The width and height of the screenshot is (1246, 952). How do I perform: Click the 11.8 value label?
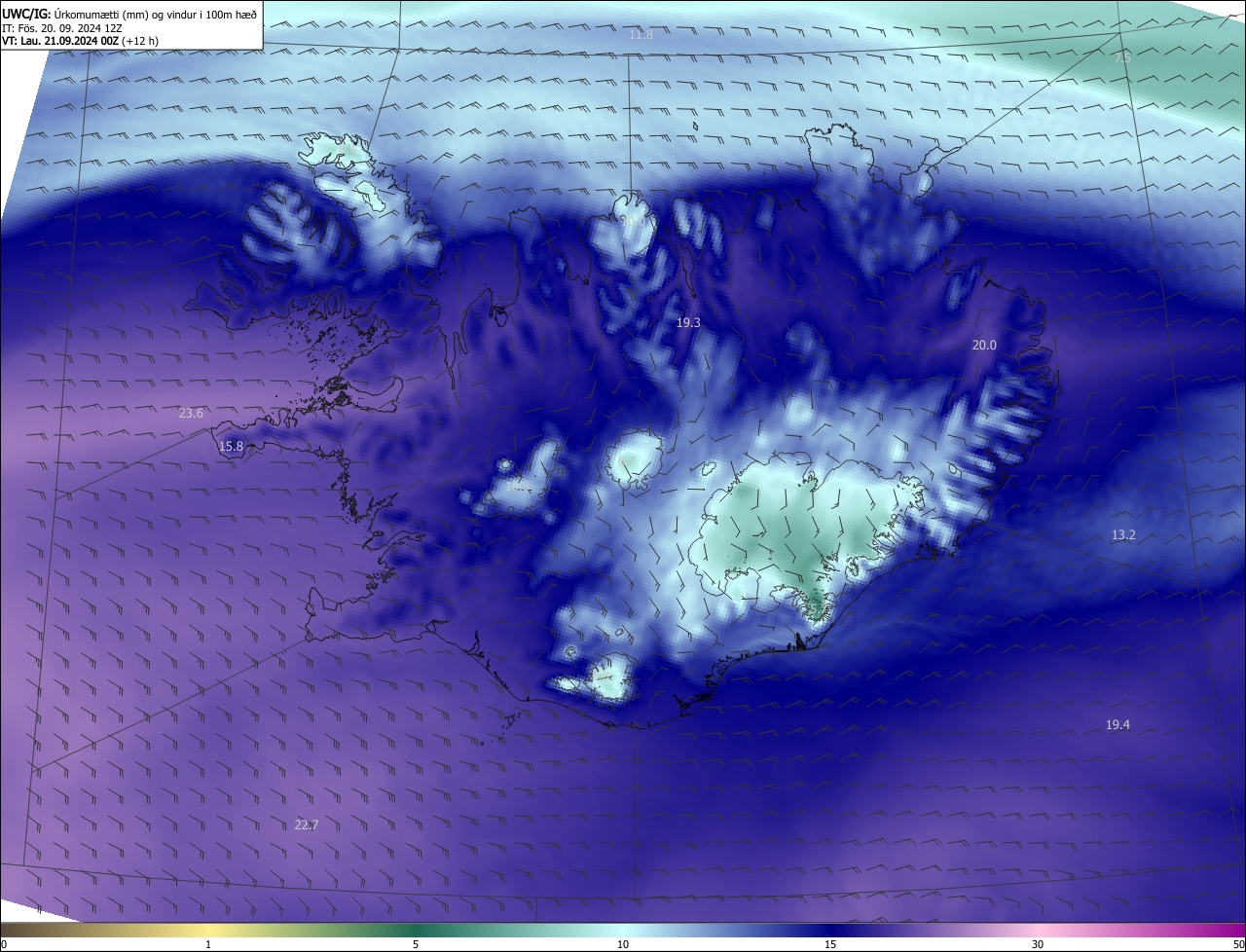pos(641,35)
